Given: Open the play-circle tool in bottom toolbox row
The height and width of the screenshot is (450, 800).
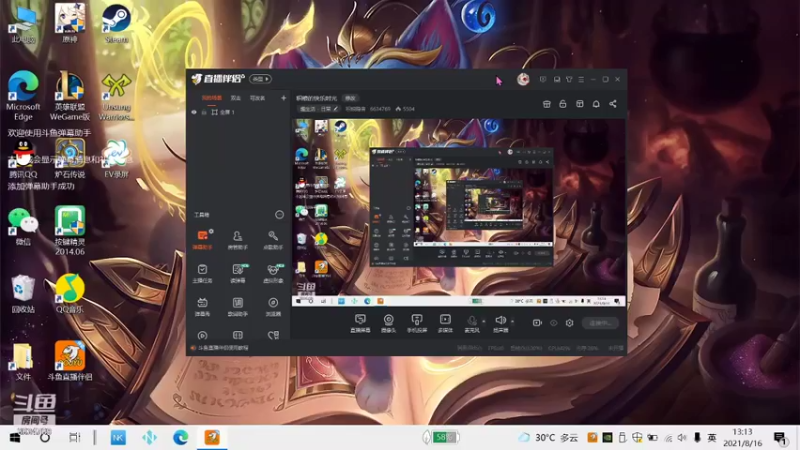Looking at the screenshot, I should coord(203,336).
